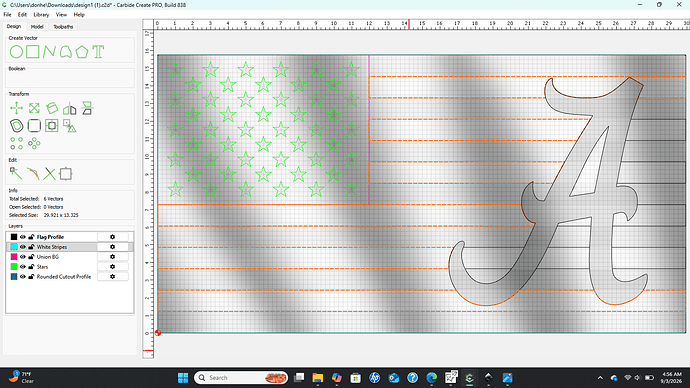The image size is (690, 388).
Task: Click the taskbar Search box
Action: [241, 378]
